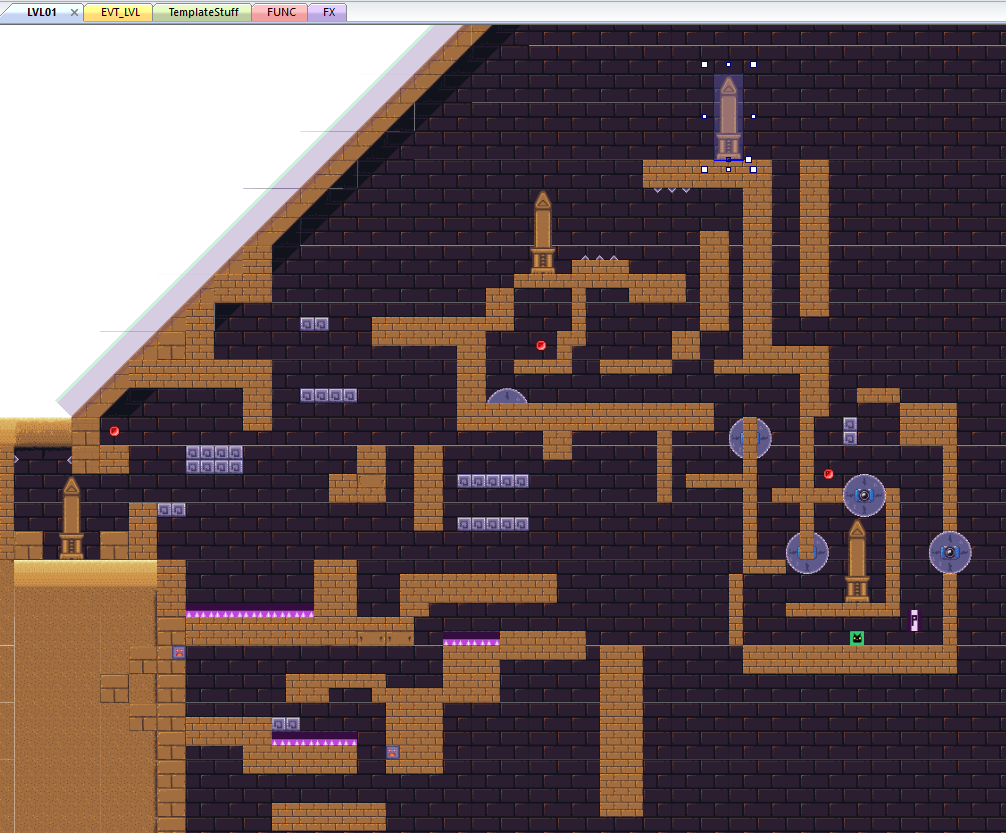Select the red-faced enemy block beside the sand wall
This screenshot has width=1006, height=833.
tap(179, 653)
